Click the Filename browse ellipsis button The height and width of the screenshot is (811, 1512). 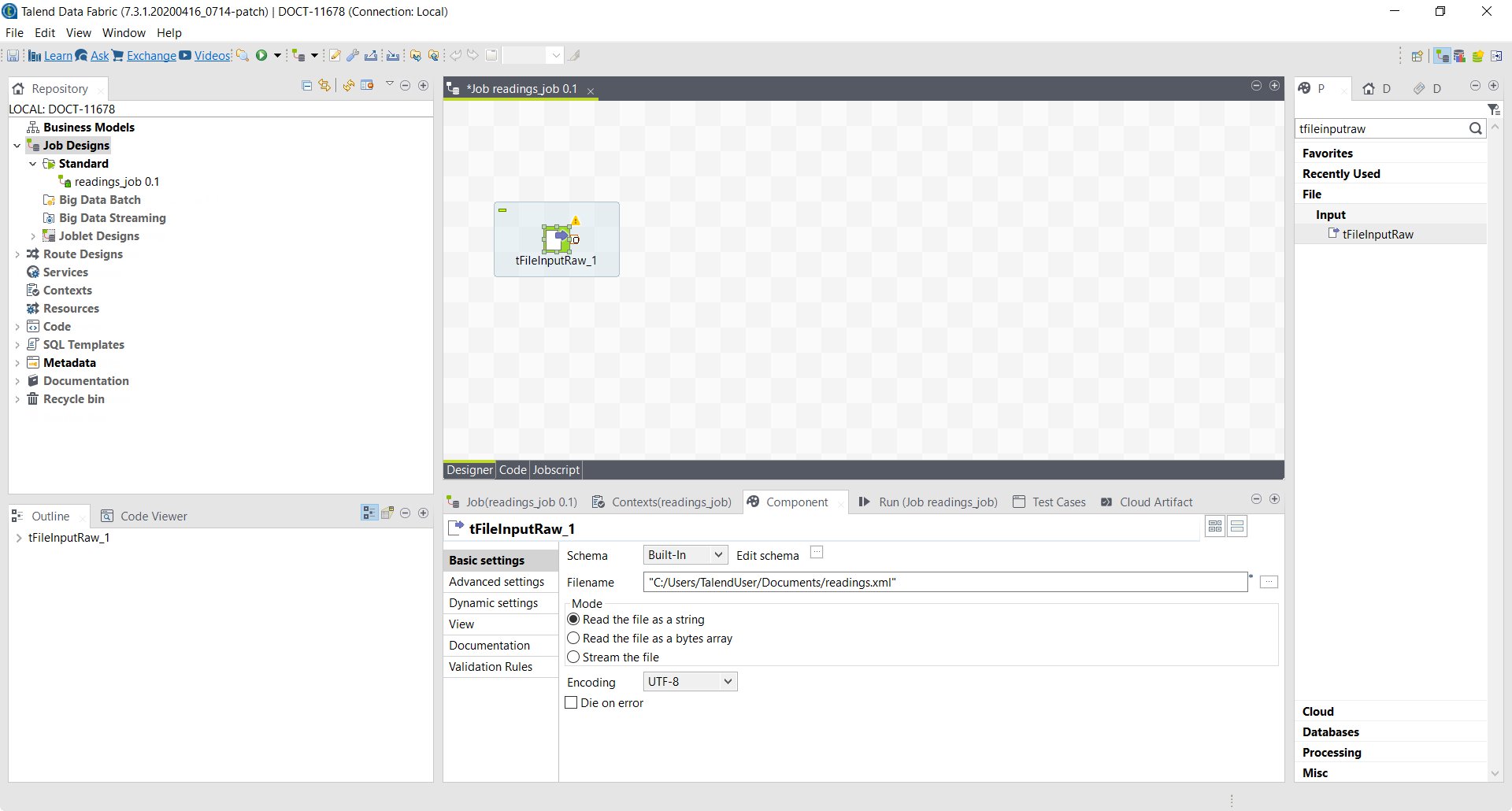tap(1269, 582)
